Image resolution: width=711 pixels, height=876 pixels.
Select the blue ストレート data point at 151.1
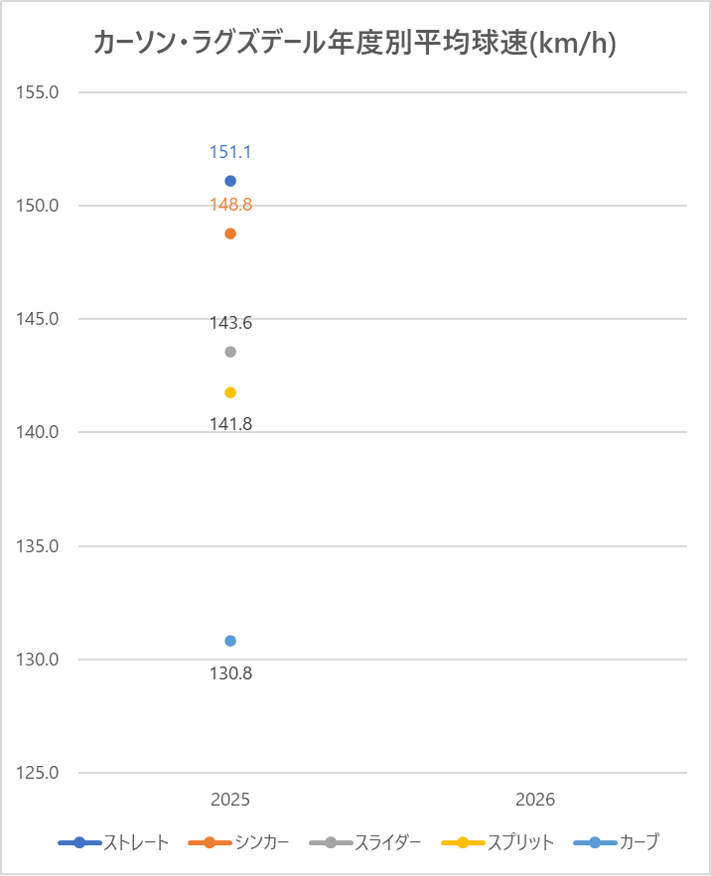click(x=230, y=181)
